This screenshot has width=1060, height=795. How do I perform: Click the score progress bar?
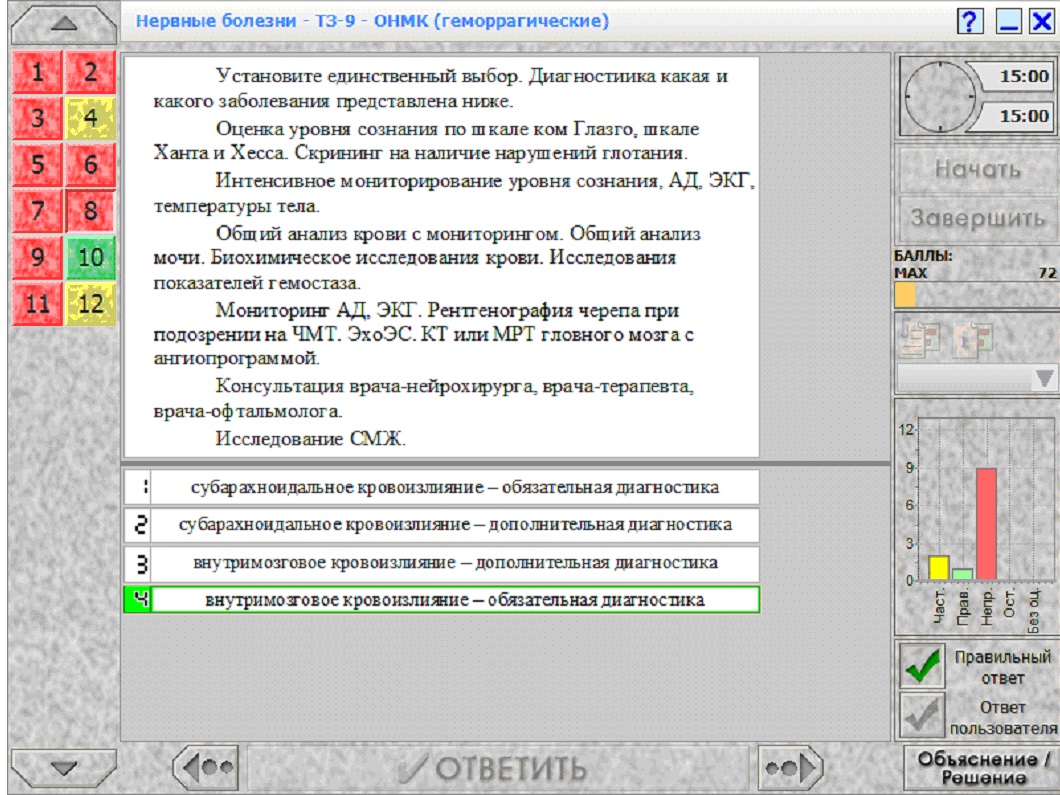pos(976,295)
